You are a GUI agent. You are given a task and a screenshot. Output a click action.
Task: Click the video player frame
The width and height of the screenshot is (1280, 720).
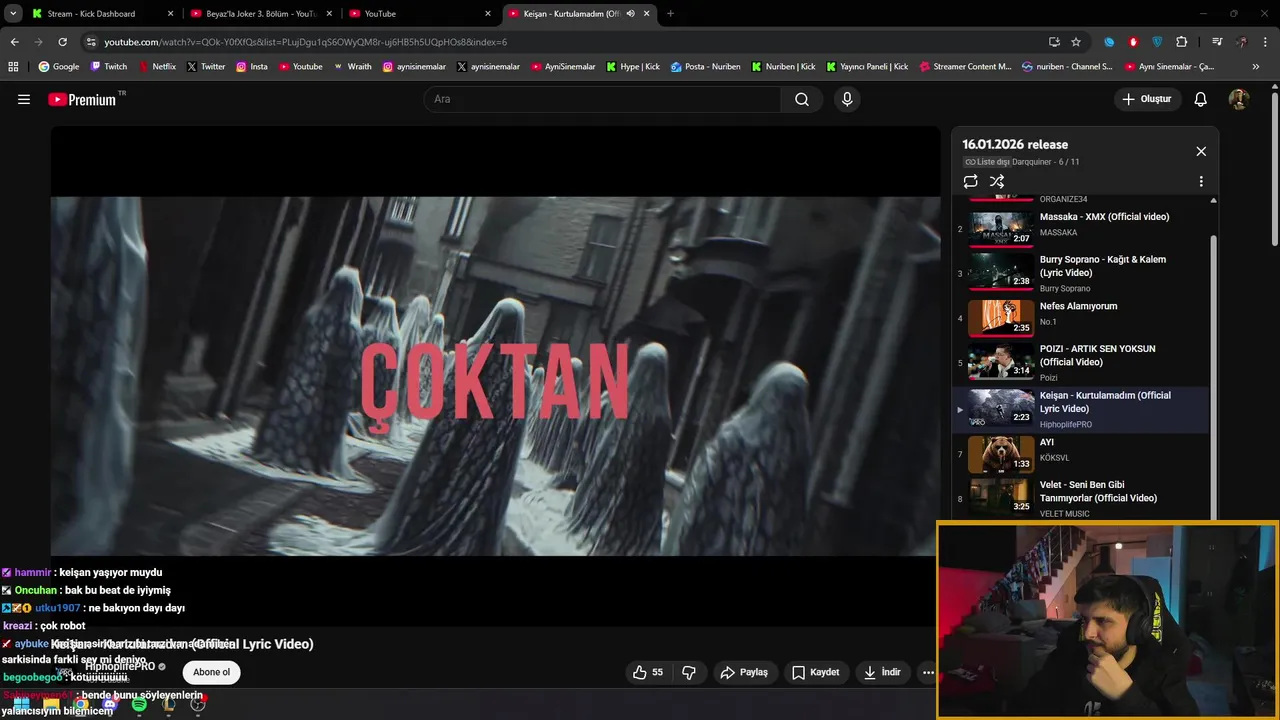(495, 375)
